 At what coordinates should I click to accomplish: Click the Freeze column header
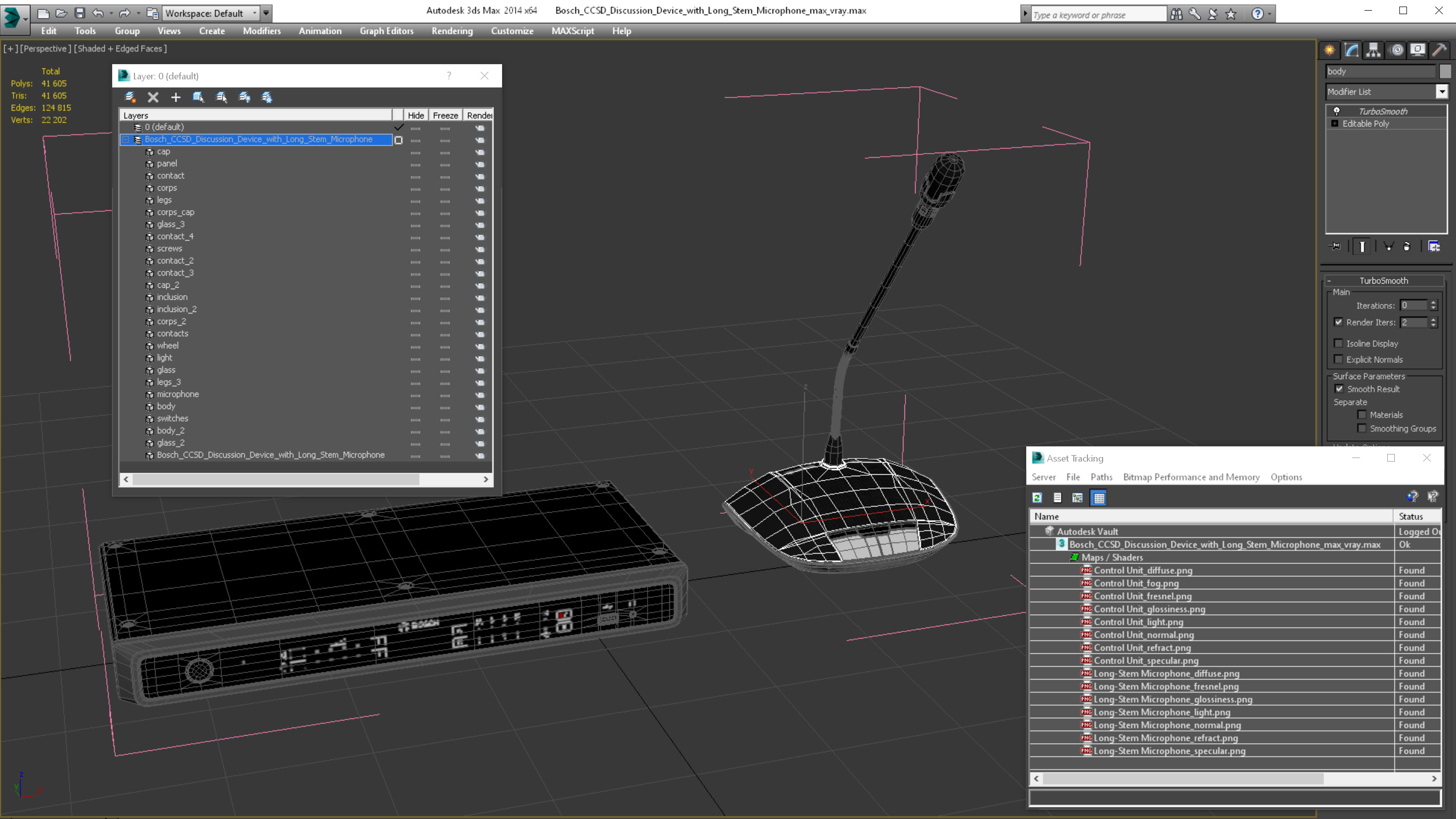coord(445,115)
